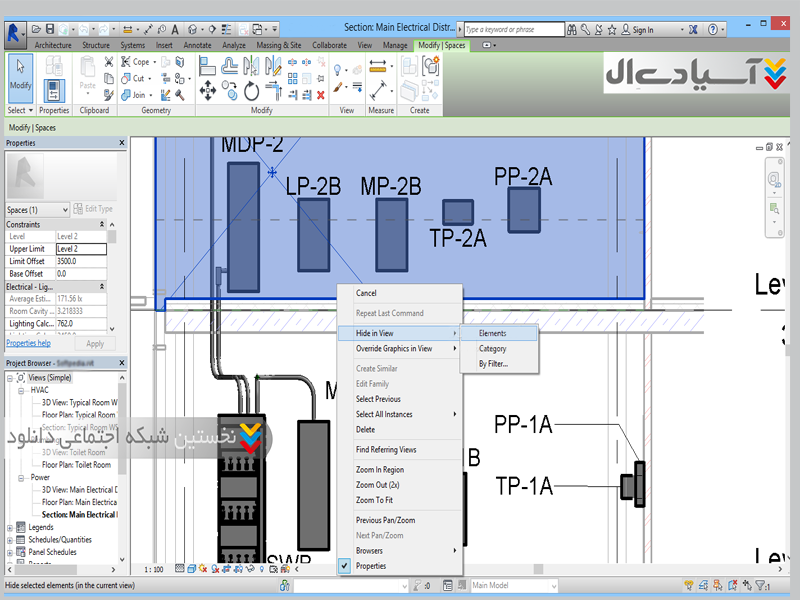Click the Move tool icon
This screenshot has height=600, width=800.
click(207, 91)
